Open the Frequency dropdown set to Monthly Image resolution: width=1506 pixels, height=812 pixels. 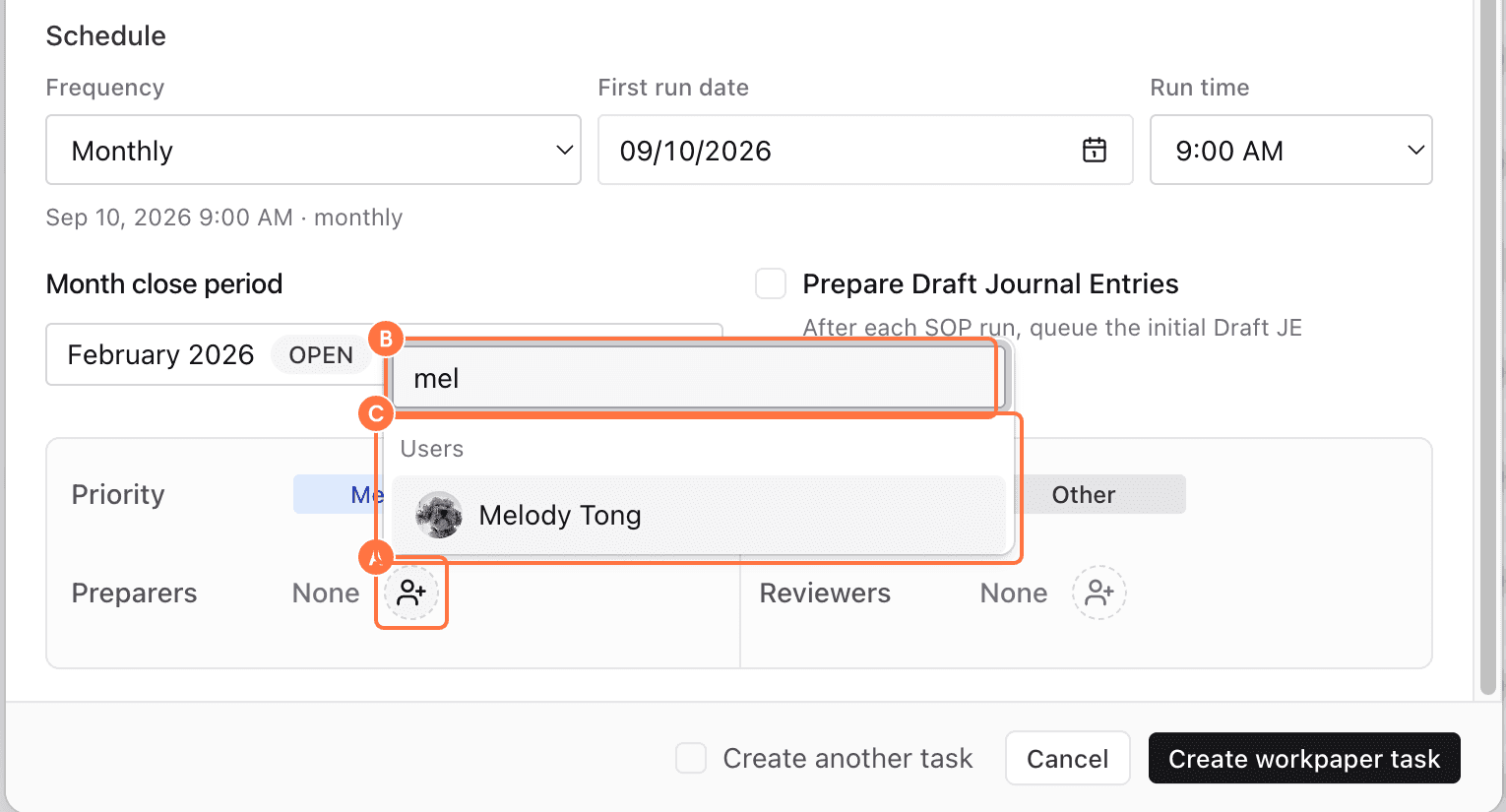click(313, 150)
